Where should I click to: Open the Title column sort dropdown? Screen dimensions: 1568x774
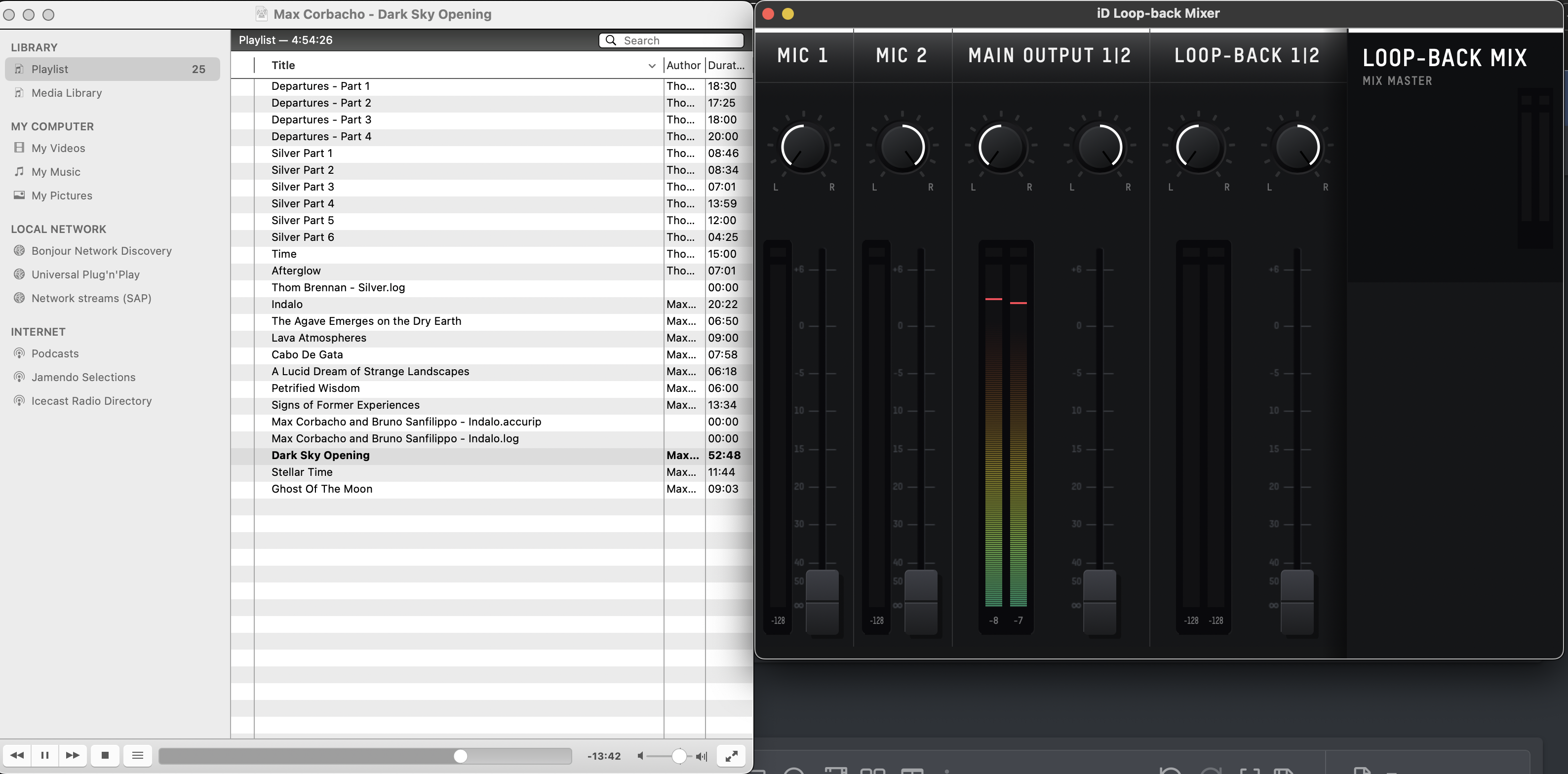[x=652, y=66]
